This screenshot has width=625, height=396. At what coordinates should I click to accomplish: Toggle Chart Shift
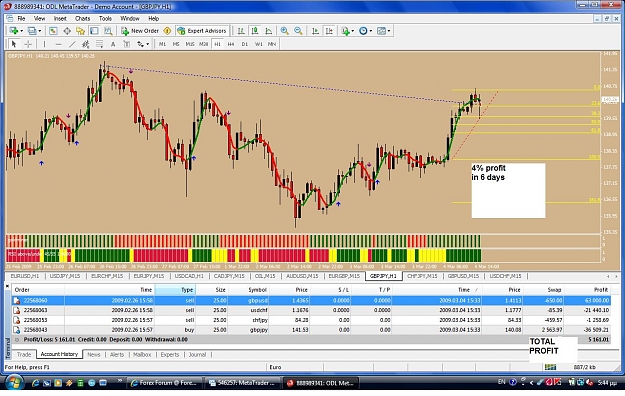pyautogui.click(x=329, y=31)
